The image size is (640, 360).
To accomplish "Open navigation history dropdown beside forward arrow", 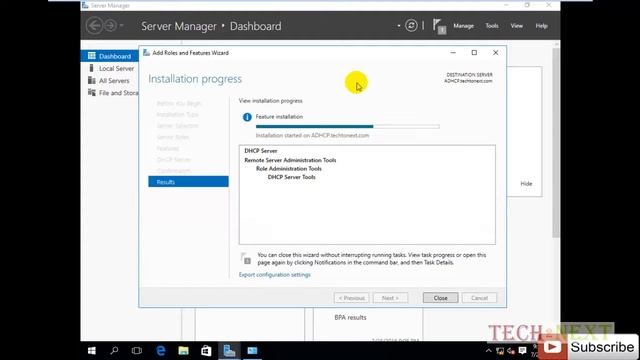I will click(x=121, y=26).
